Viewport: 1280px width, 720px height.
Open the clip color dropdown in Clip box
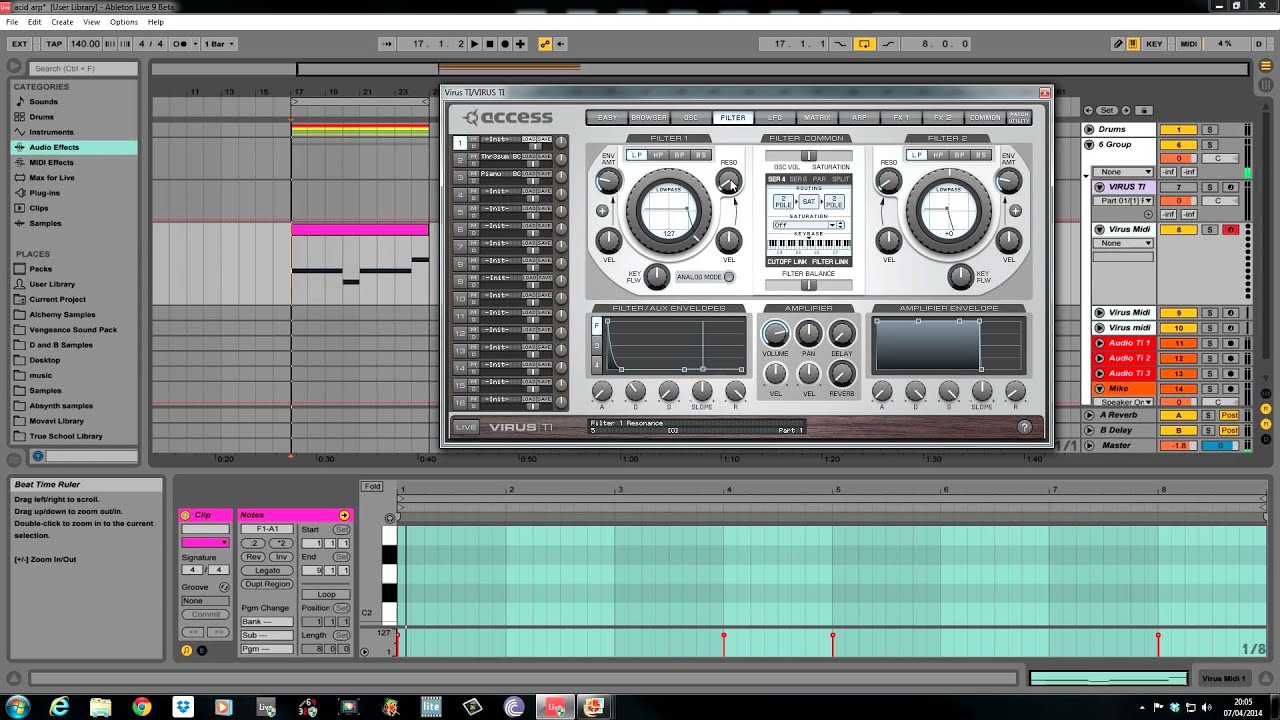click(205, 542)
